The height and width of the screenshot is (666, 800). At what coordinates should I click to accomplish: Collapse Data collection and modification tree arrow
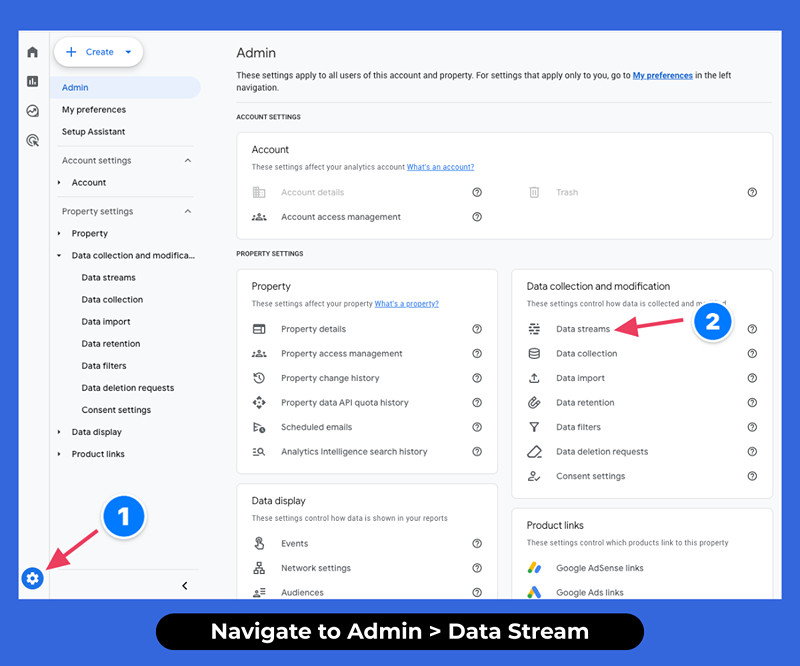(59, 256)
